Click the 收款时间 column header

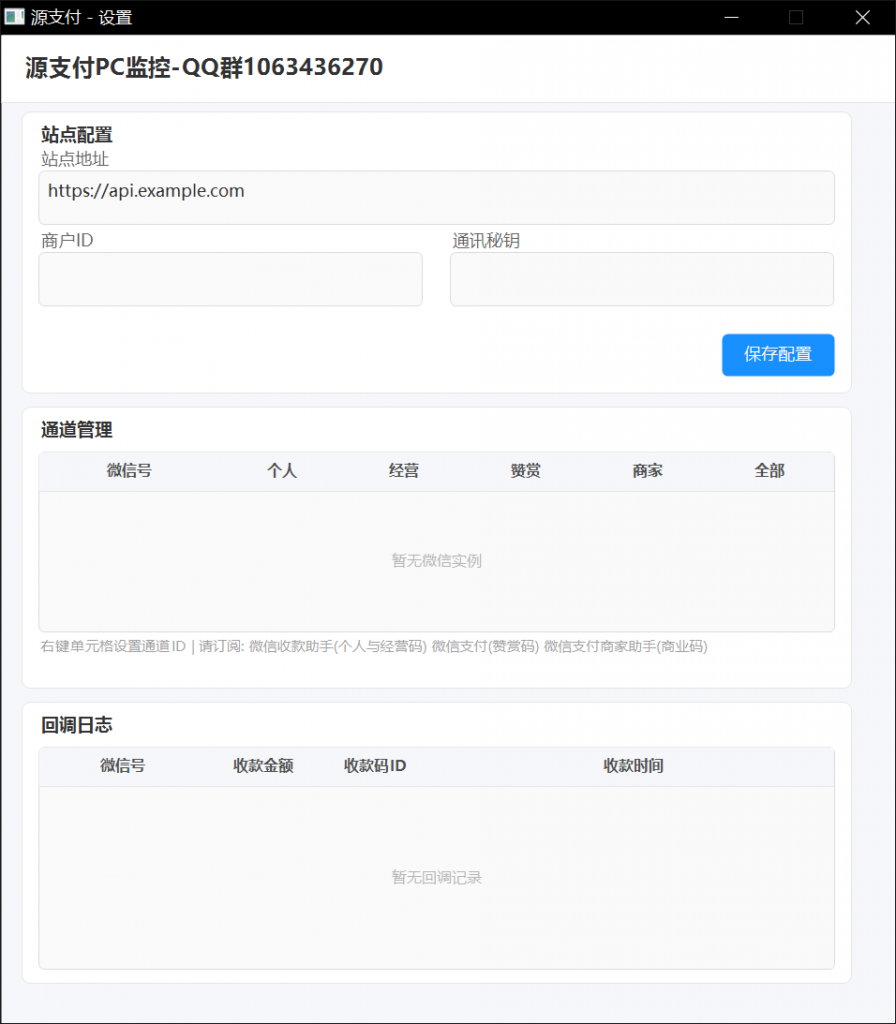tap(633, 766)
